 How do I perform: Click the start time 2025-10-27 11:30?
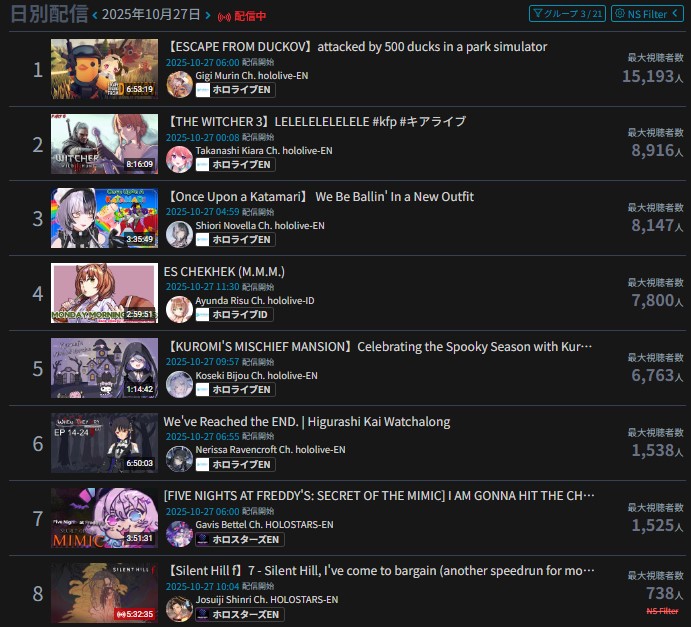point(202,287)
